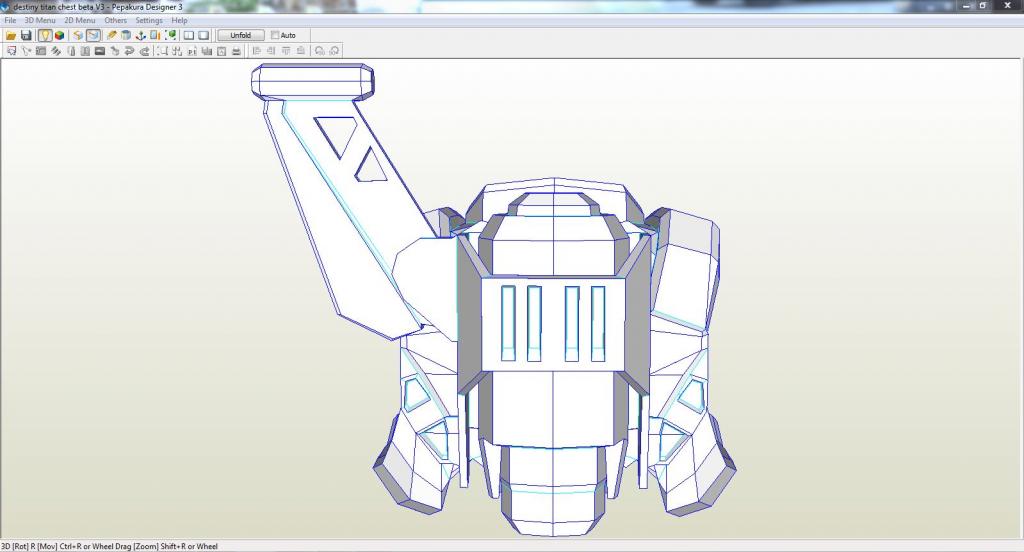This screenshot has height=552, width=1024.
Task: Open the 3D Menu
Action: click(x=40, y=20)
